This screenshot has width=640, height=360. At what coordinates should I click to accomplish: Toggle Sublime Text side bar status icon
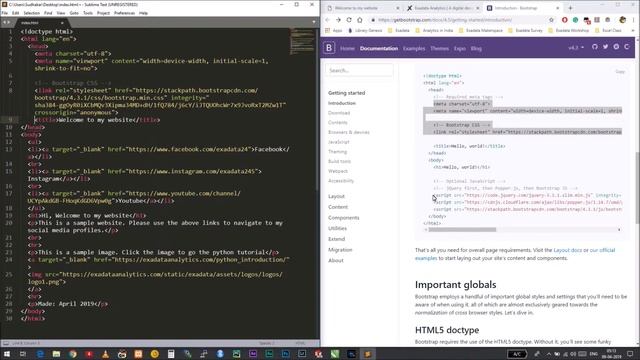(x=5, y=343)
